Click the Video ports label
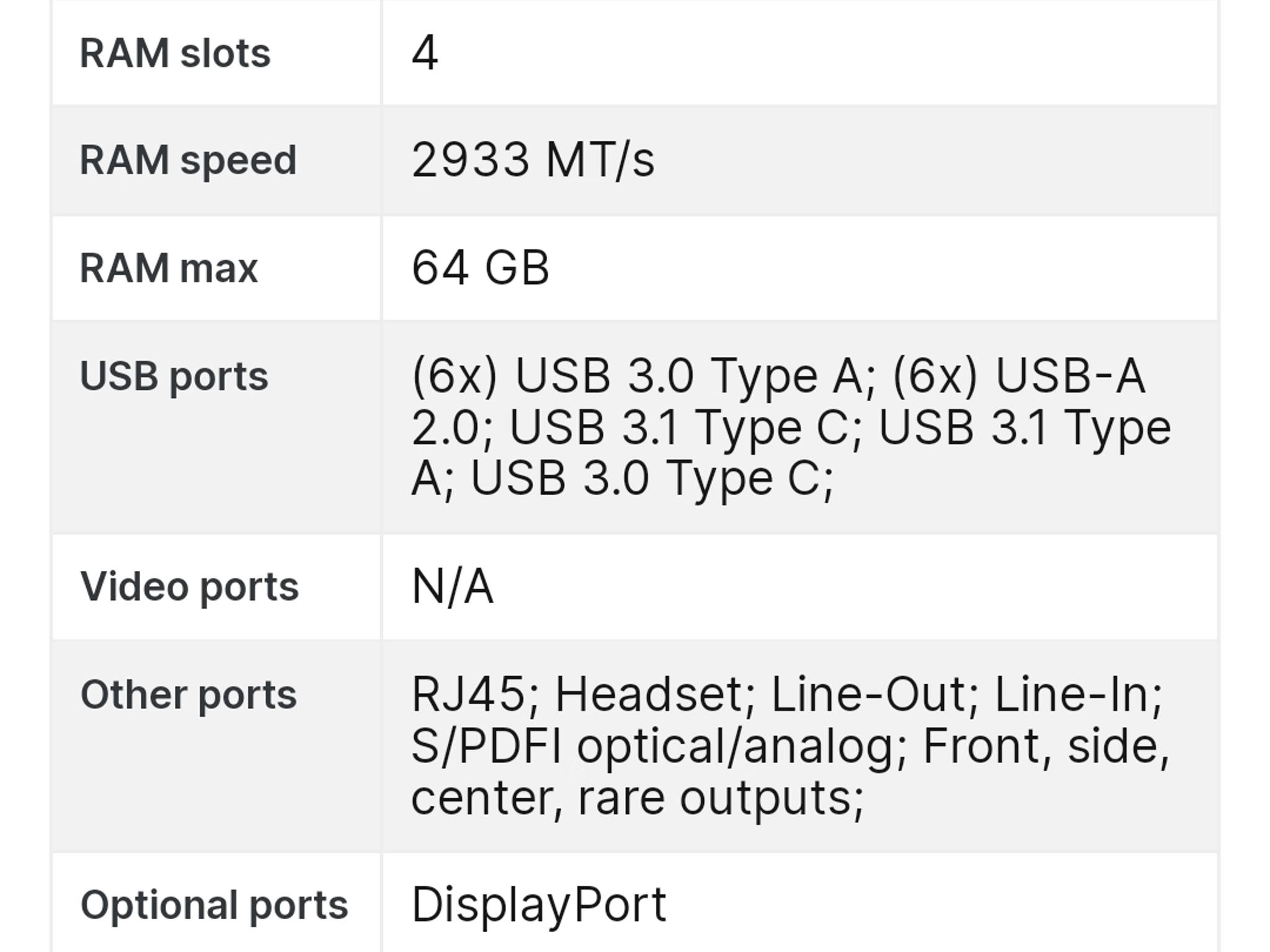 (189, 587)
